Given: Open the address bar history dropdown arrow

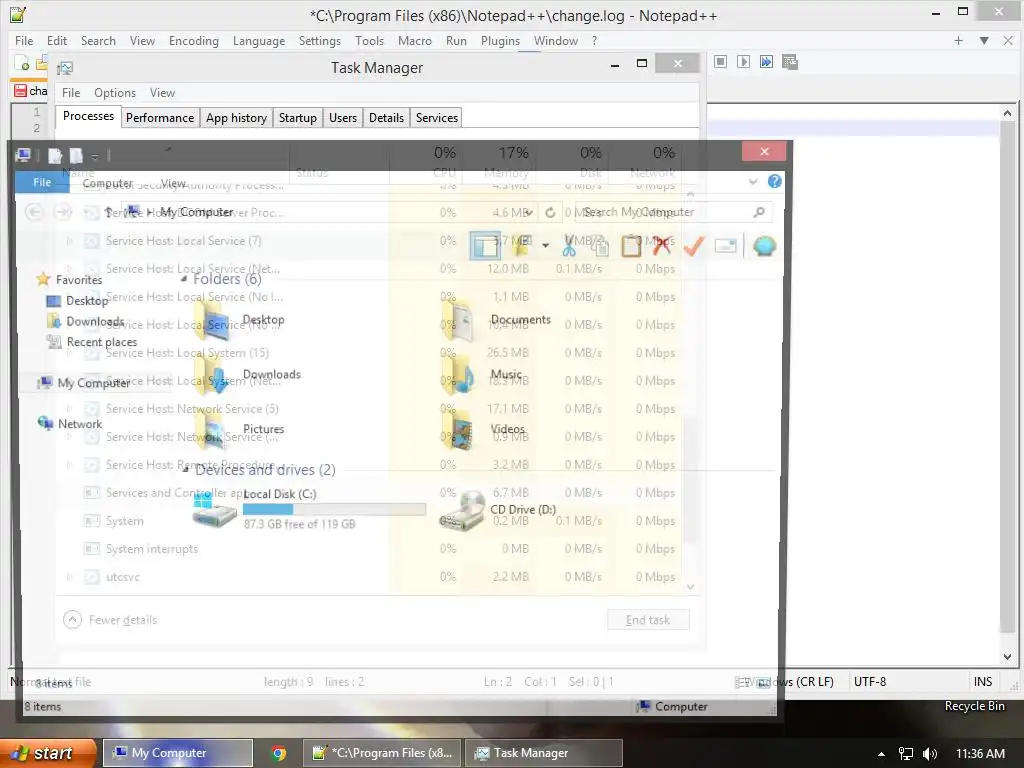Looking at the screenshot, I should (x=528, y=212).
